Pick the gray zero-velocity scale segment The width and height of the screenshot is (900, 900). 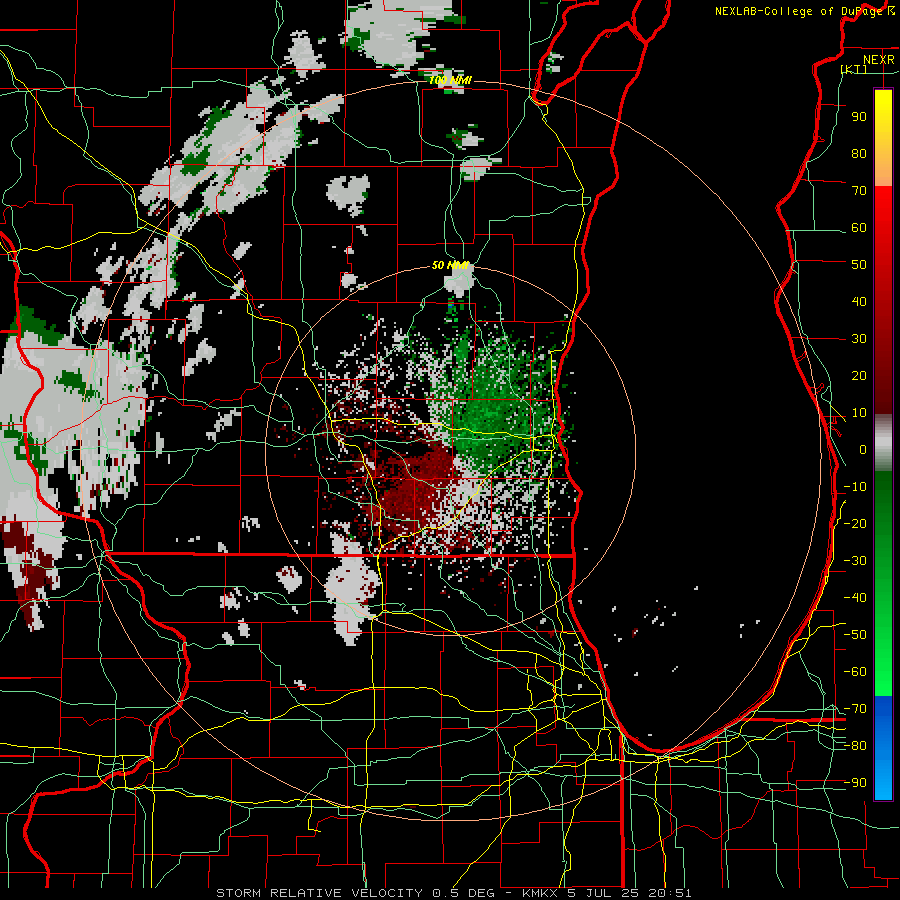click(883, 443)
